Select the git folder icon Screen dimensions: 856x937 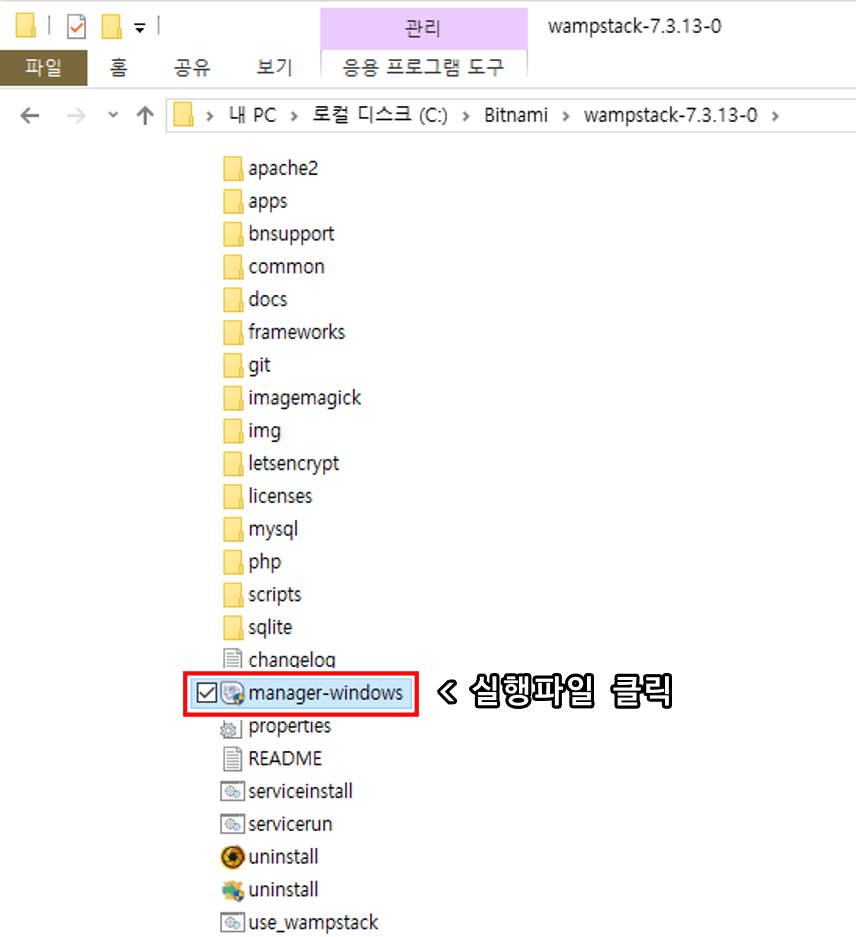coord(233,366)
